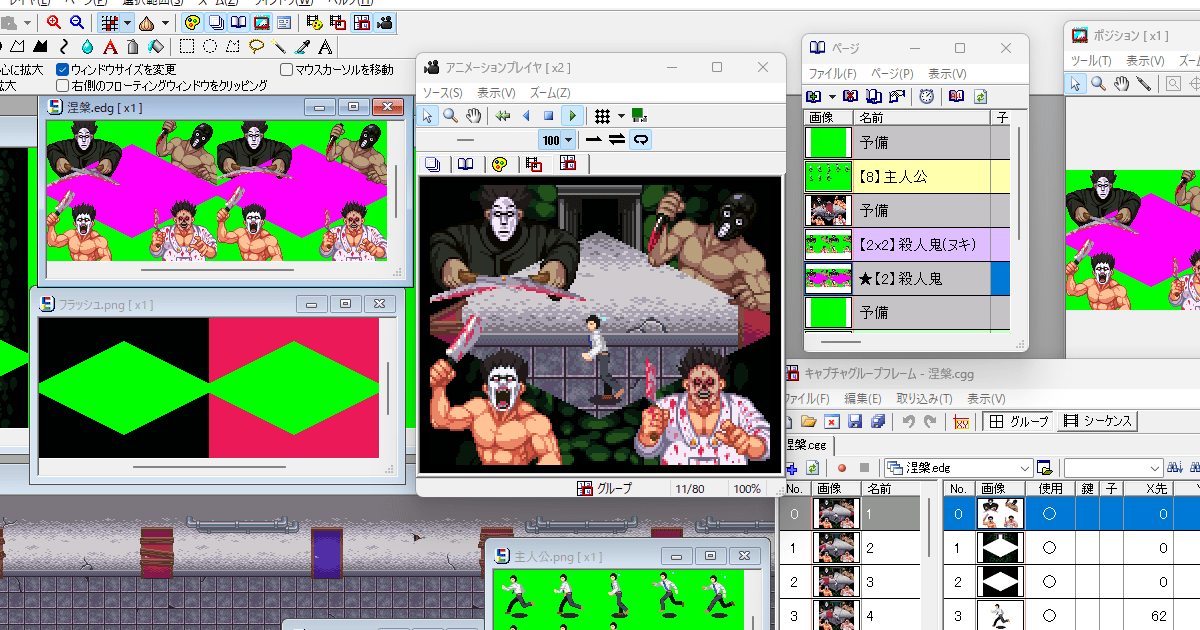Click the blue swatch beside ★【2】殺人鬼 row
The height and width of the screenshot is (630, 1200).
[1000, 279]
